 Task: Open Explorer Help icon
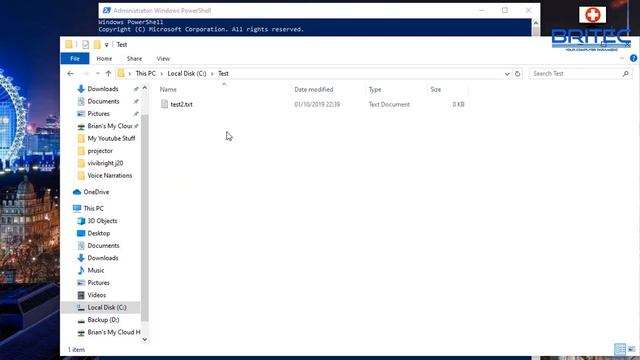[x=633, y=58]
